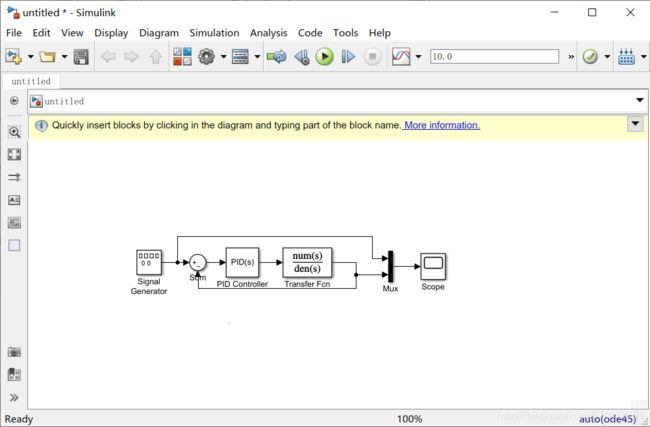Viewport: 650px width, 427px height.
Task: Open the New Model dropdown arrow
Action: pos(30,56)
